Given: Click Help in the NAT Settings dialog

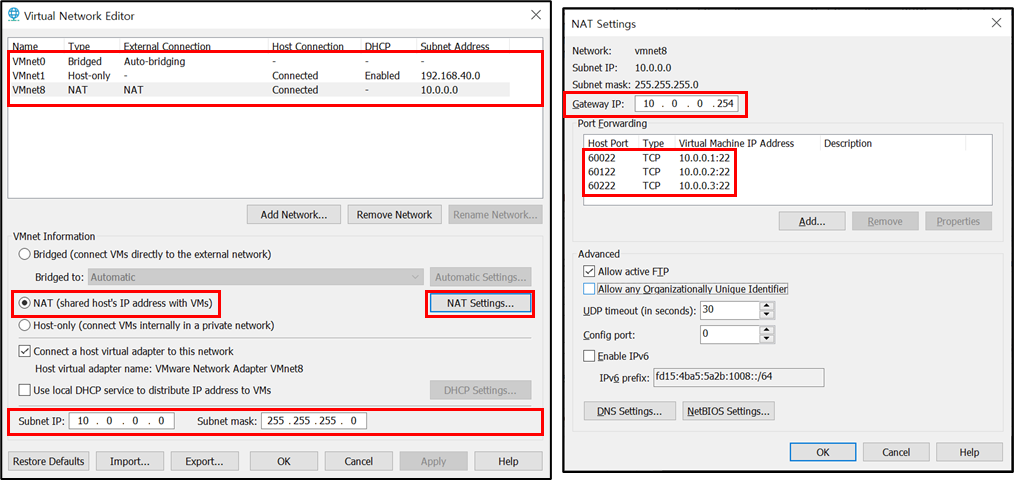Looking at the screenshot, I should 969,452.
